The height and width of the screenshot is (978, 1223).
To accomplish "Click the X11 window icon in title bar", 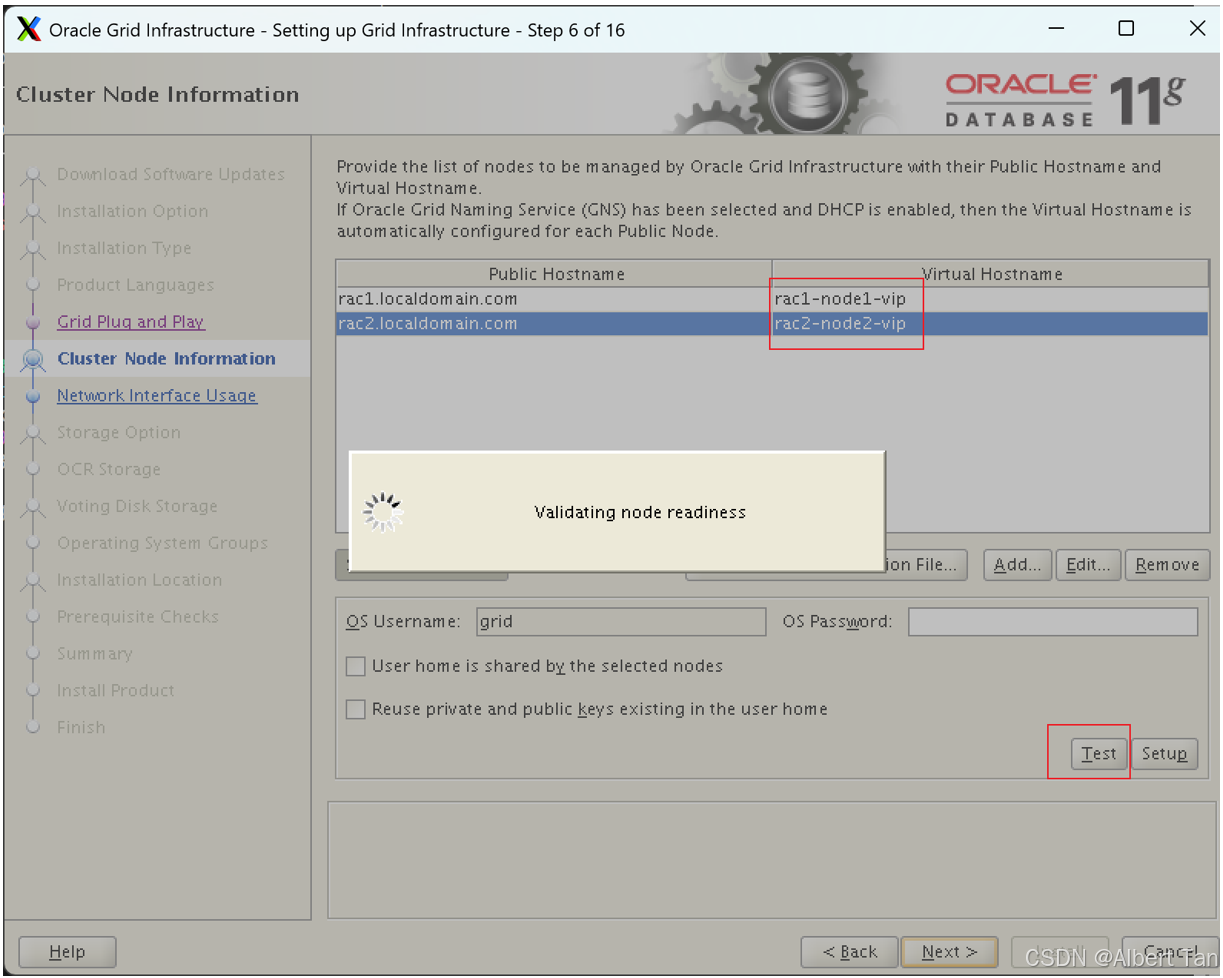I will 30,29.
